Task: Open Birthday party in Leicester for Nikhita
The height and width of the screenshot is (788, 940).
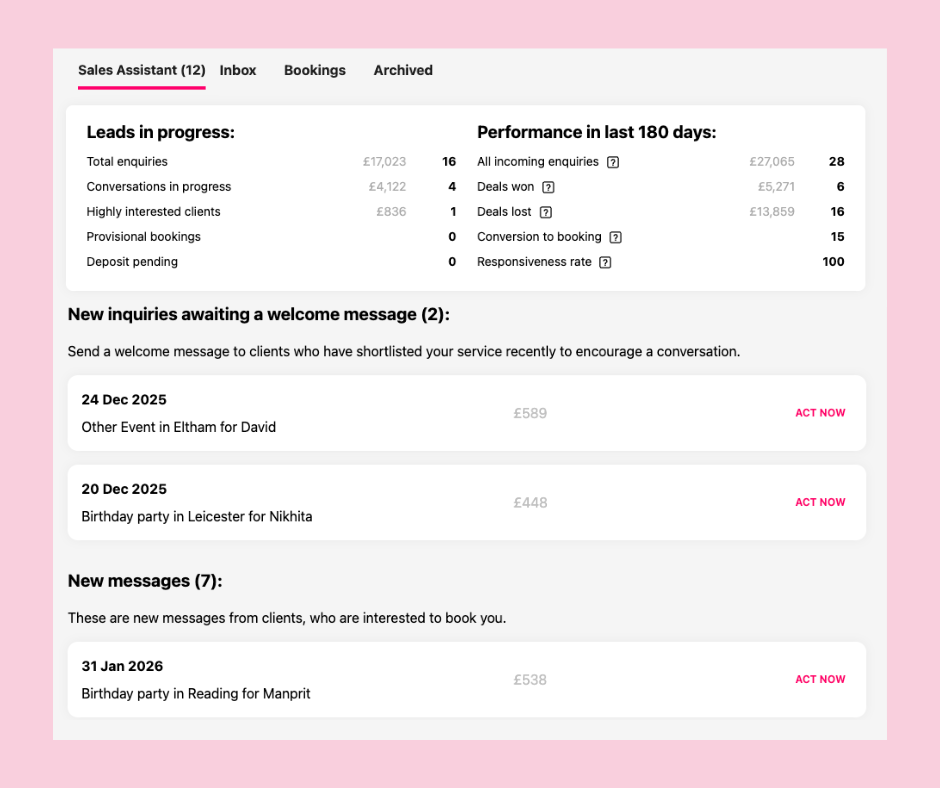Action: tap(197, 517)
